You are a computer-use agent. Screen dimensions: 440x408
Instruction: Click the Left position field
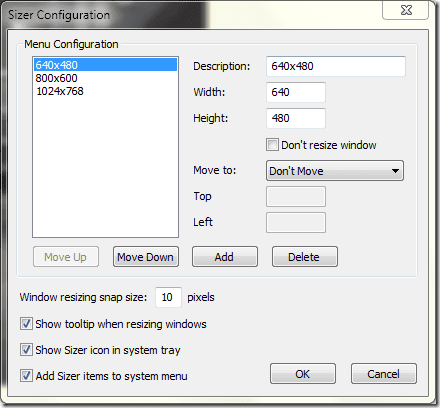tap(296, 222)
